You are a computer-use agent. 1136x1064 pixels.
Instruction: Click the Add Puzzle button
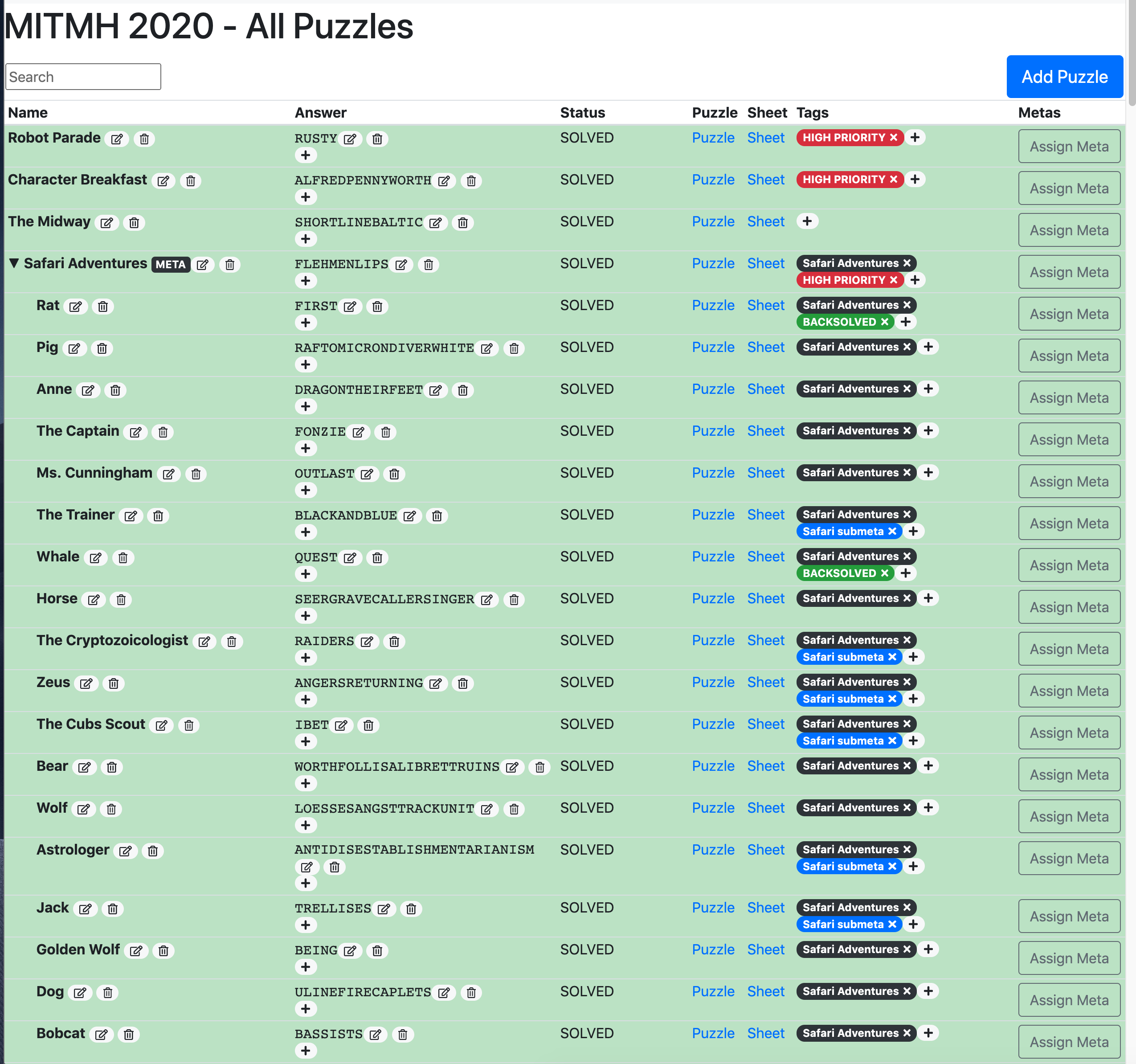click(1065, 76)
